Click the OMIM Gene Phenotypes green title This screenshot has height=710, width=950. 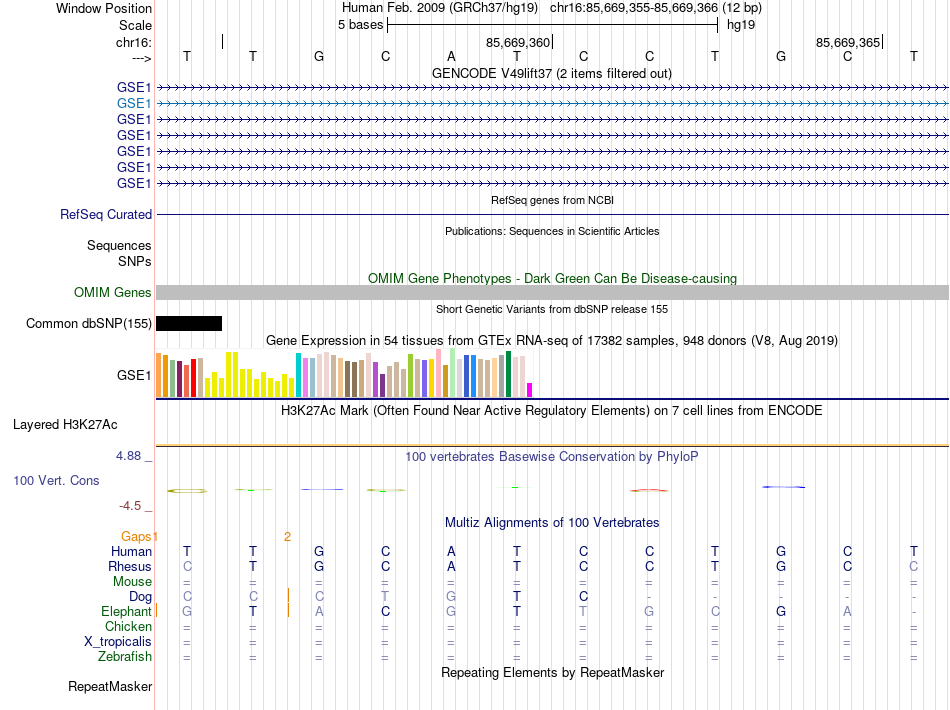tap(552, 279)
